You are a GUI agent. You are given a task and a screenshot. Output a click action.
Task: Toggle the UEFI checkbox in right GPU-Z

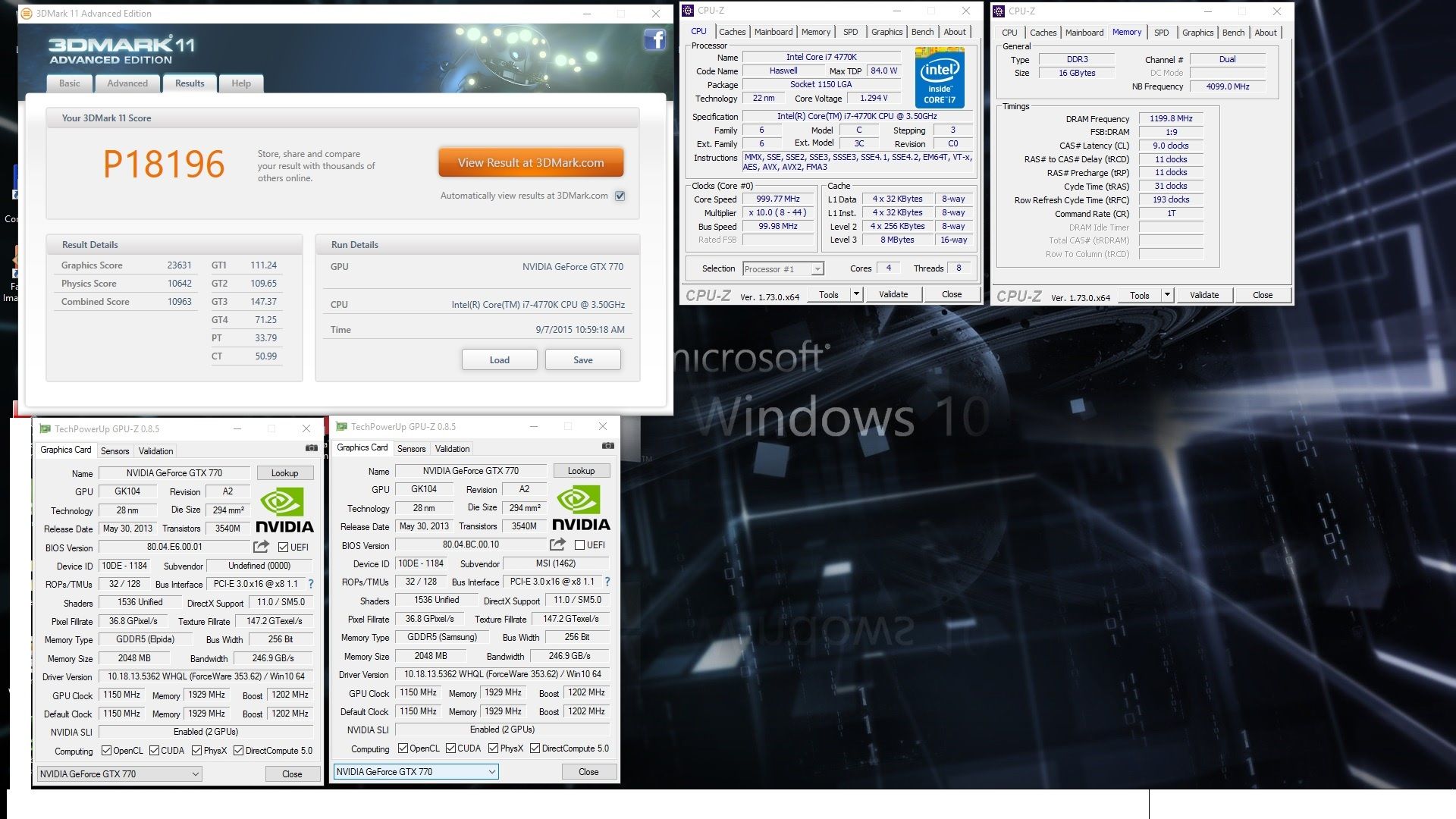pos(580,545)
